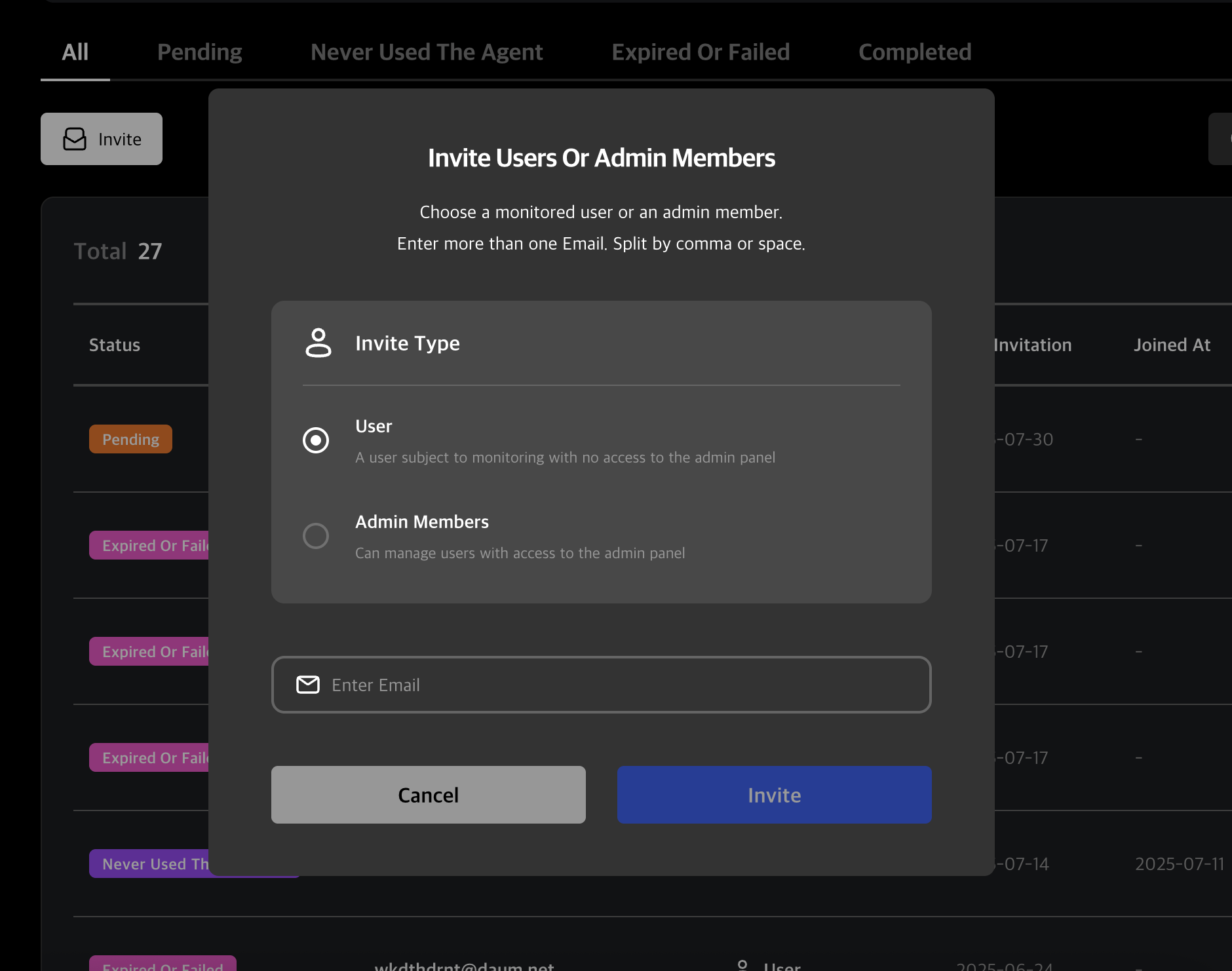
Task: Click the Invitation column header
Action: (1033, 345)
